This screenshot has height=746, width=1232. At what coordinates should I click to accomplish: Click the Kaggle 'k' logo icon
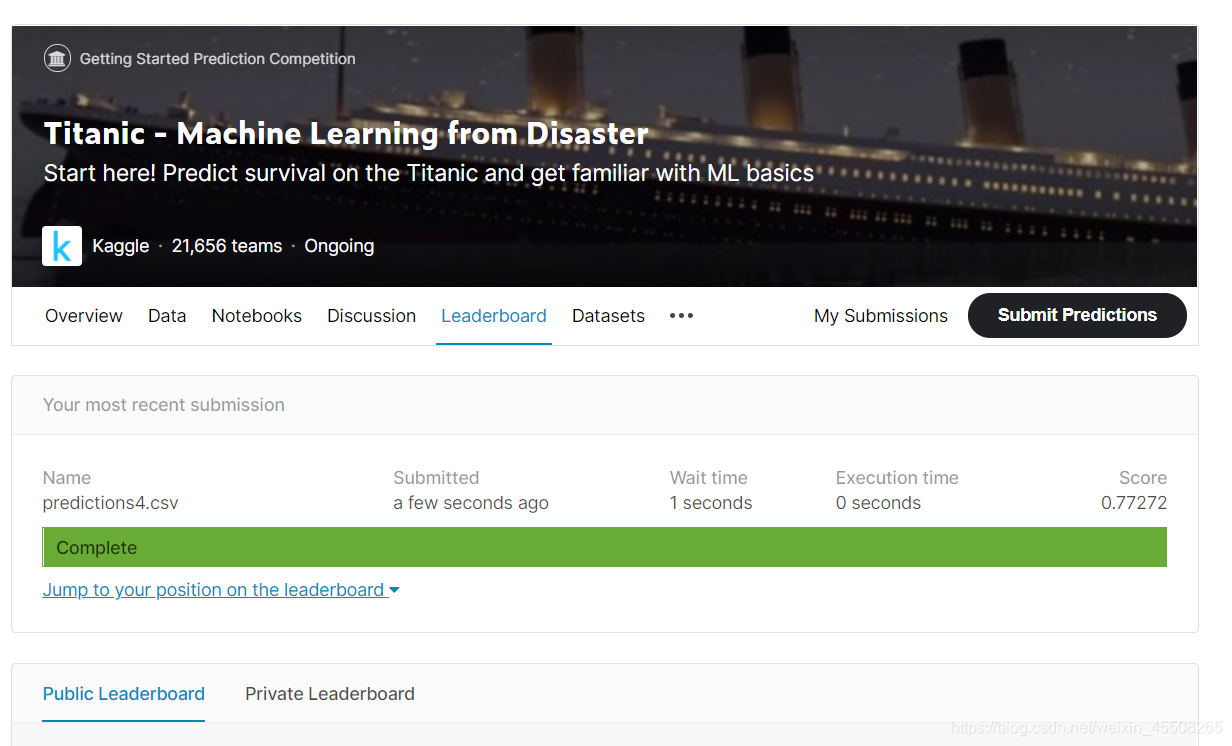tap(62, 246)
